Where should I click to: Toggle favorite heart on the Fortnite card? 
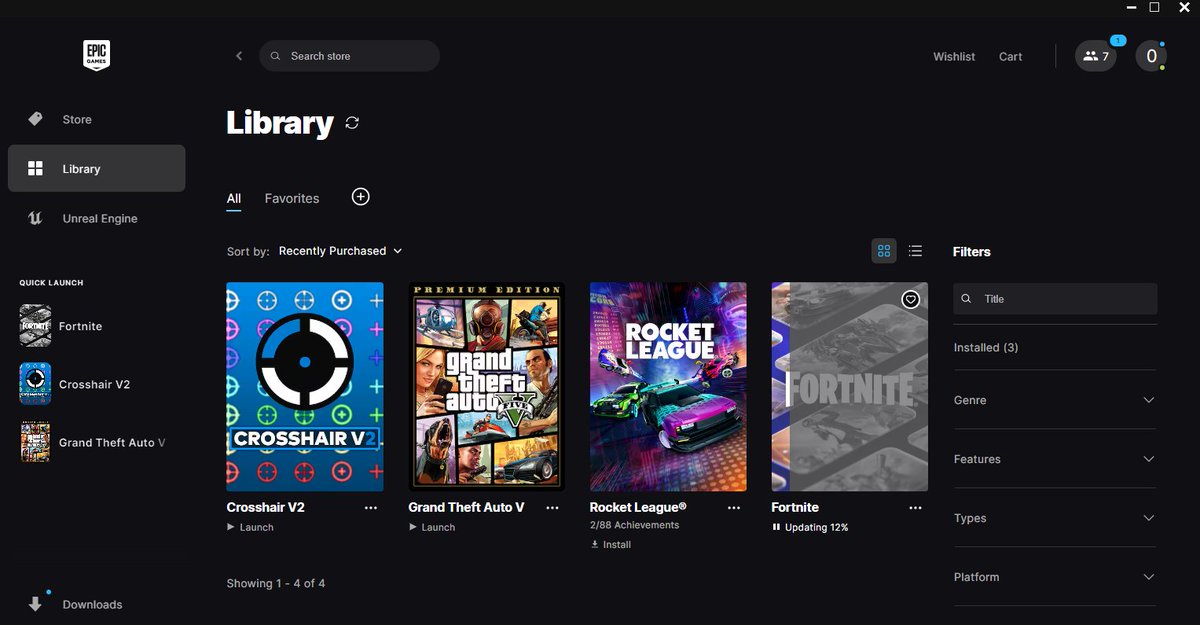[x=910, y=299]
